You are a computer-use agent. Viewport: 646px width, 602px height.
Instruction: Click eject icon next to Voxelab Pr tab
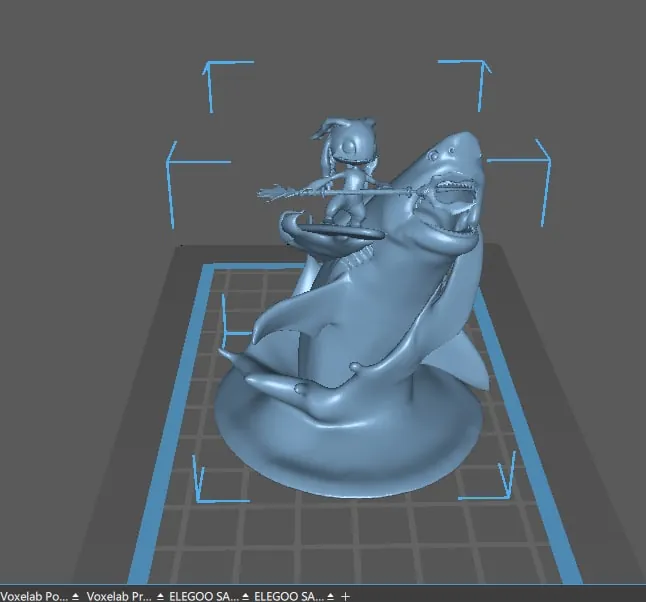160,596
